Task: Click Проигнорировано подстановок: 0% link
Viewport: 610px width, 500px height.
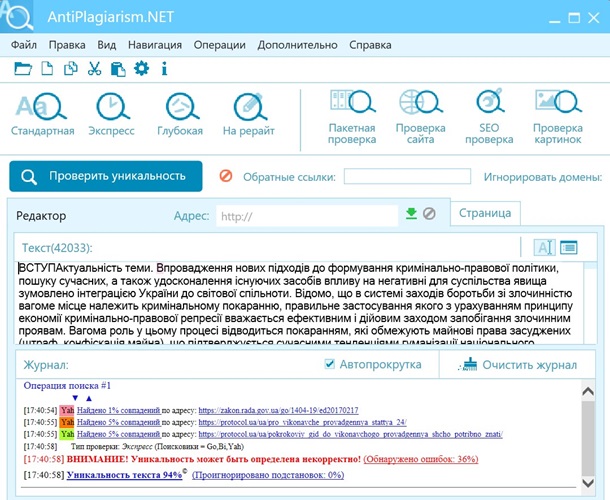Action: coord(268,475)
